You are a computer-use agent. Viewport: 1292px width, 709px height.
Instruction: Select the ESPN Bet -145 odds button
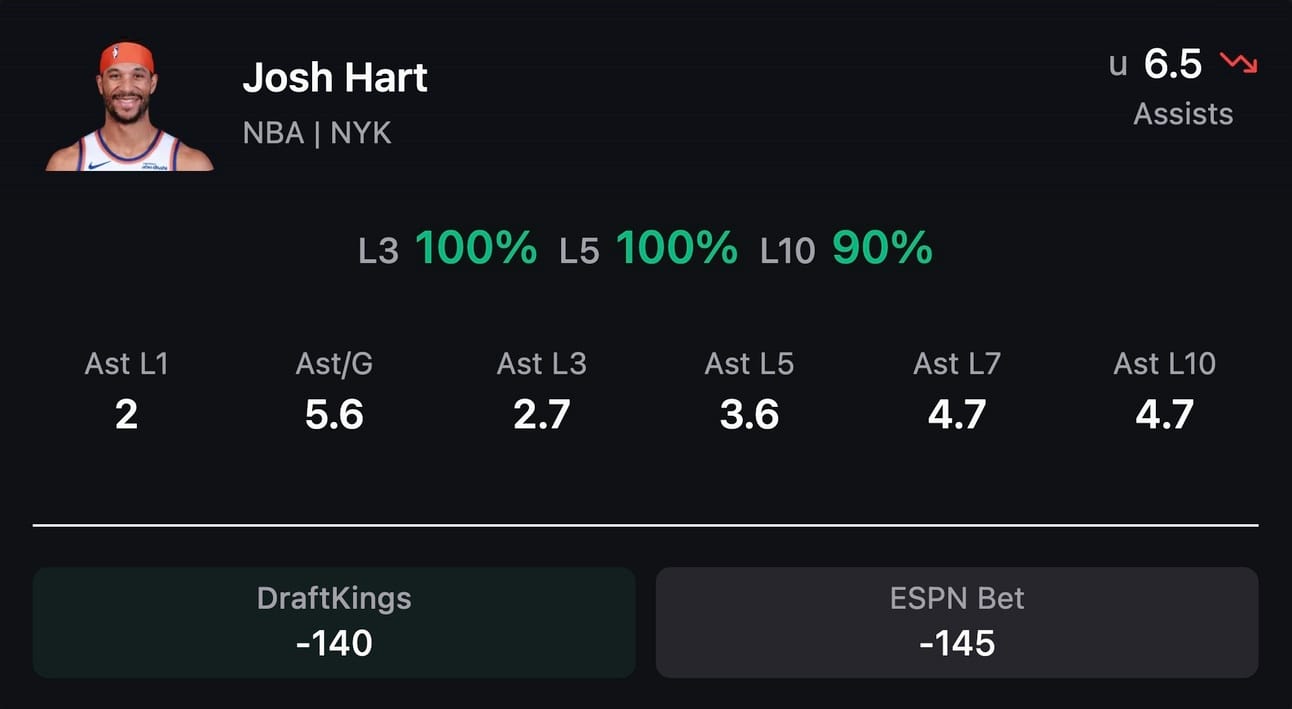pos(957,622)
